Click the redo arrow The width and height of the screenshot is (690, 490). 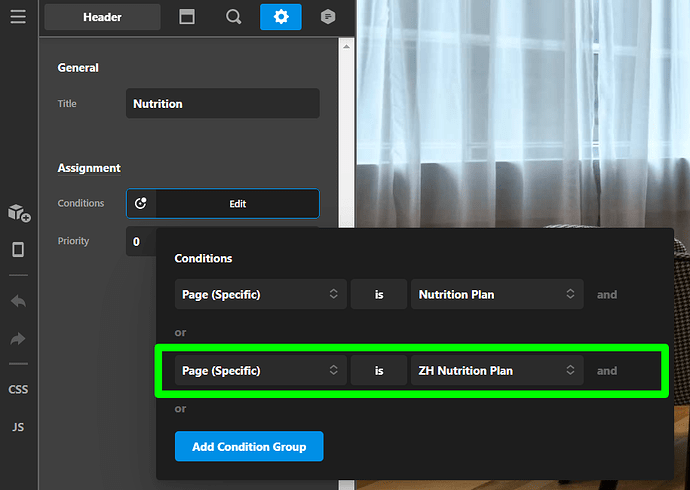(x=18, y=339)
